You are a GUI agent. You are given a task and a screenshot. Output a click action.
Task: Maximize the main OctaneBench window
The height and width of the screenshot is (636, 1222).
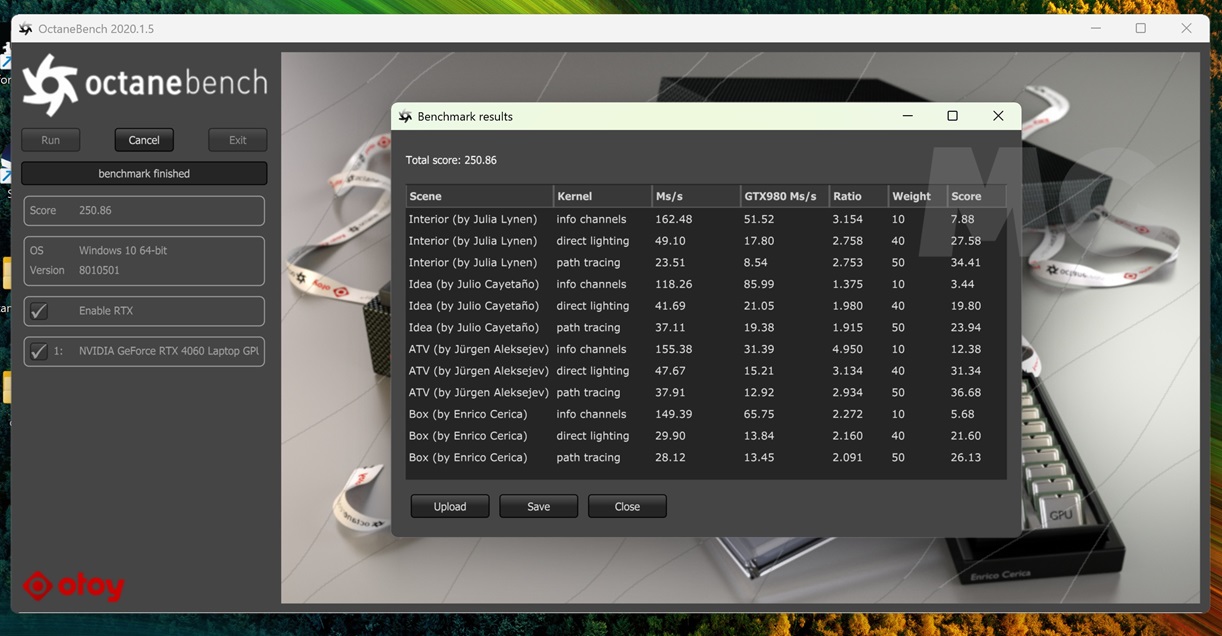tap(1140, 29)
